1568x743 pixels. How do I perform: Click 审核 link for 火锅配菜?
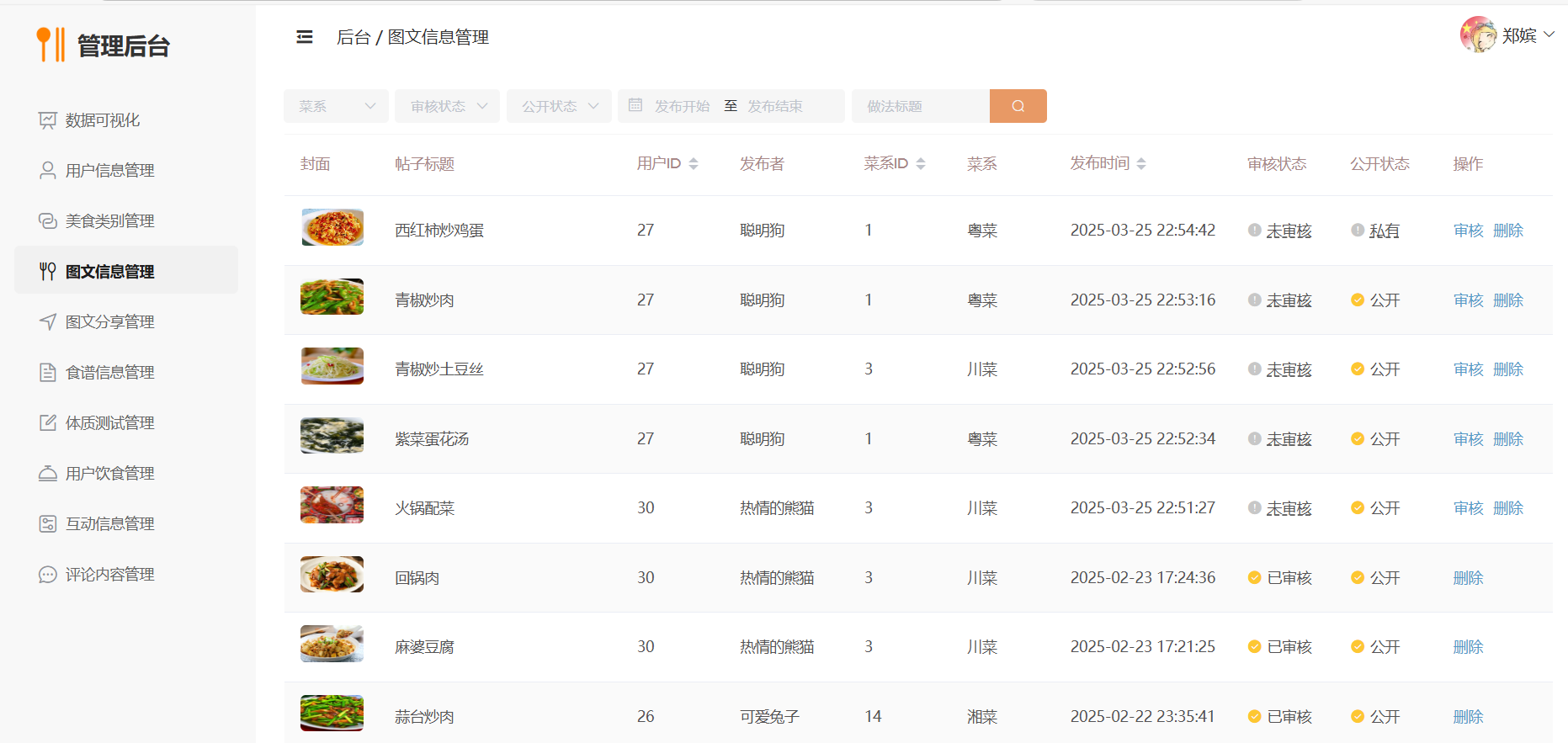tap(1468, 508)
